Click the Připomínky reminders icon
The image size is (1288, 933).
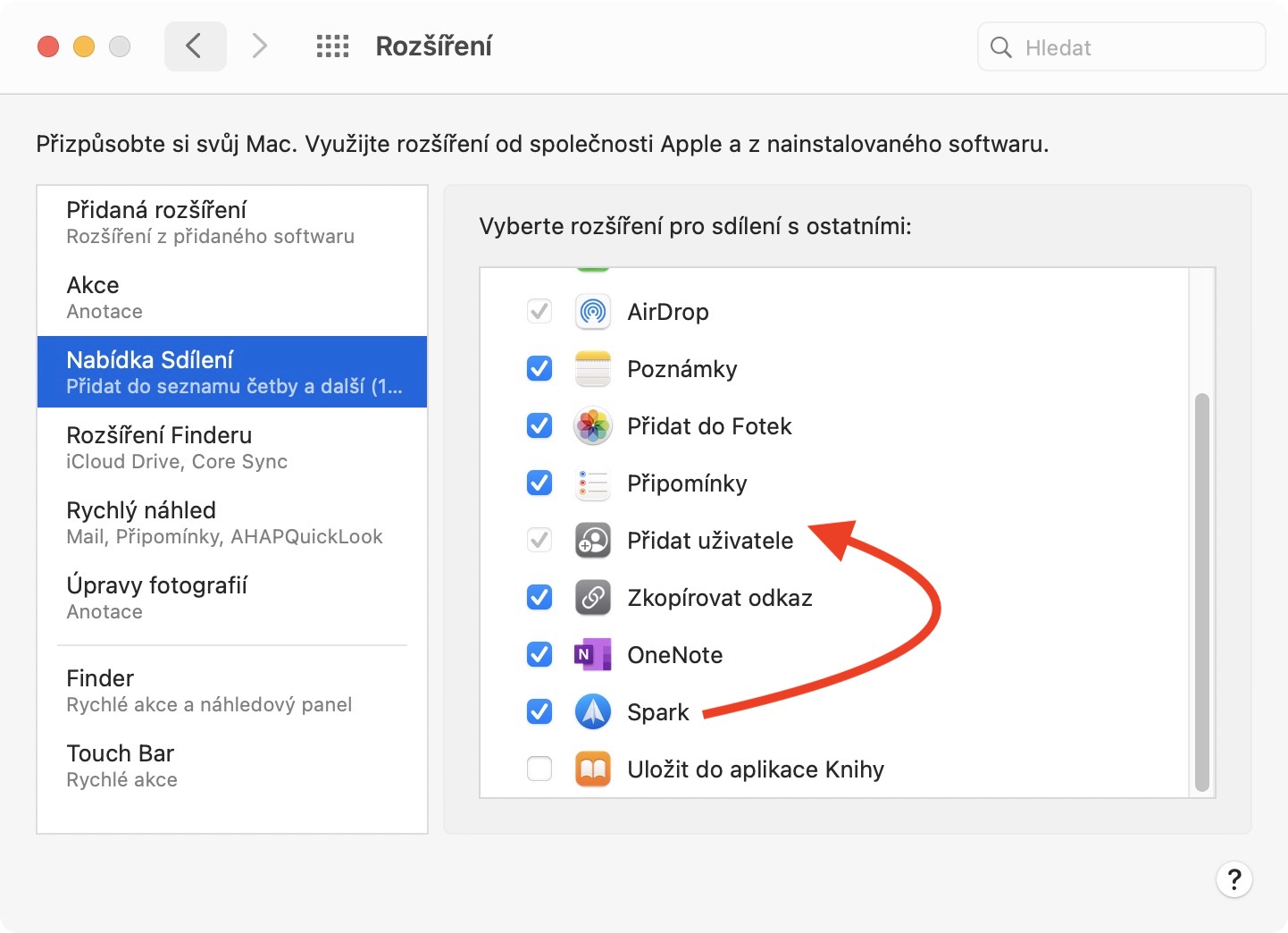[592, 483]
